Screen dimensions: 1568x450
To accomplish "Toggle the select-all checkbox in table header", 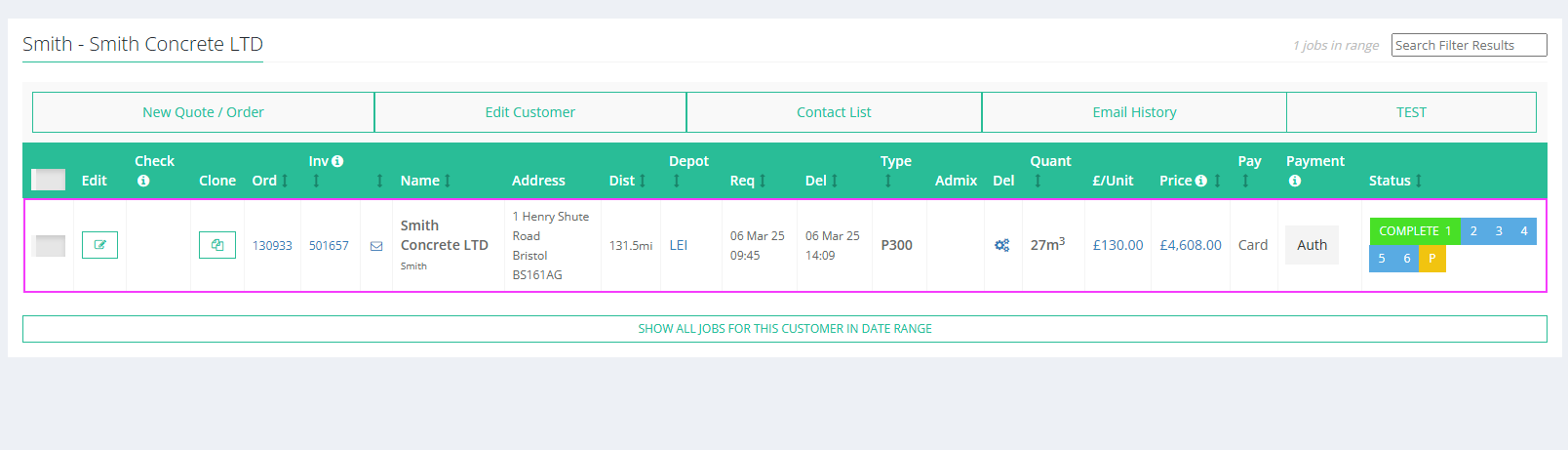I will [49, 180].
